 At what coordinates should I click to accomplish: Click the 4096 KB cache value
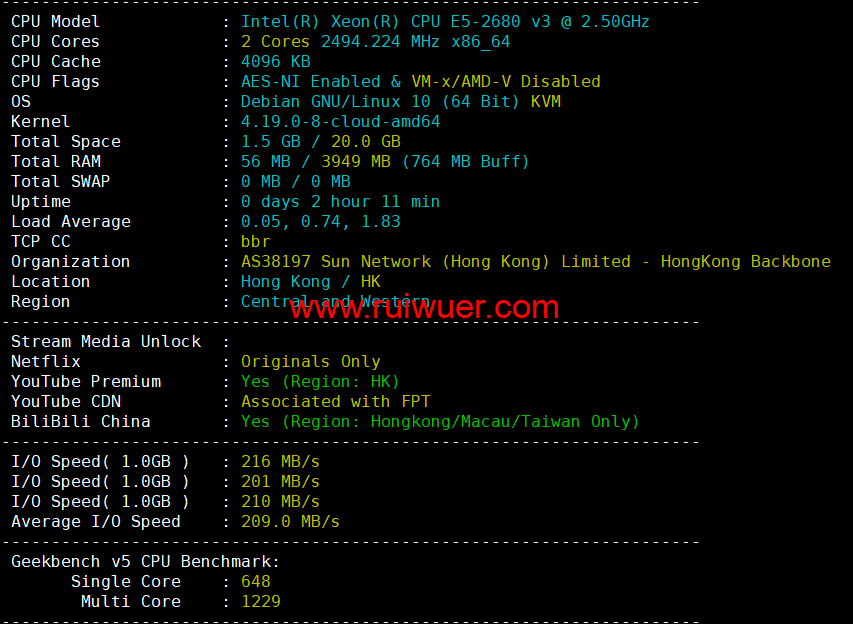click(x=276, y=61)
